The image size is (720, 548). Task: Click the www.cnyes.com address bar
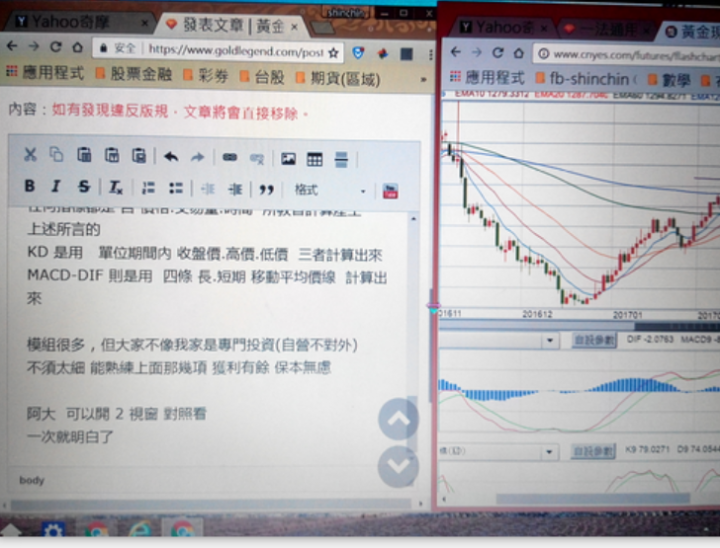pyautogui.click(x=626, y=55)
